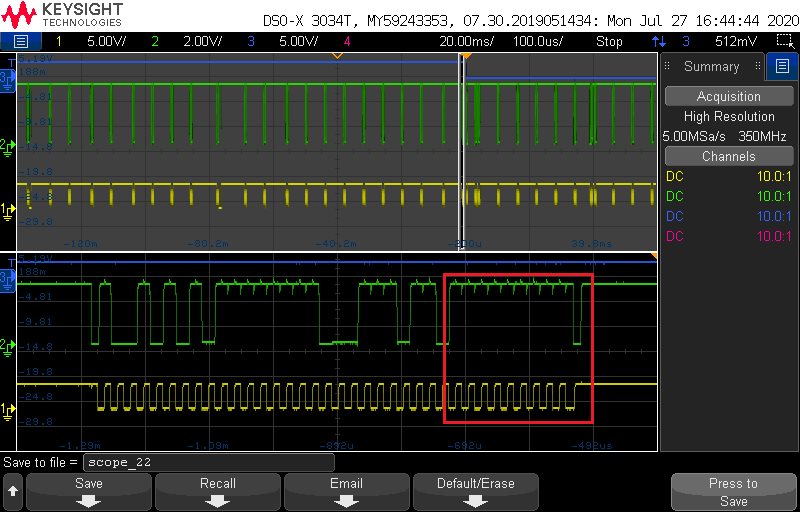800x512 pixels.
Task: Click the High Resolution acquisition mode text
Action: pyautogui.click(x=729, y=116)
